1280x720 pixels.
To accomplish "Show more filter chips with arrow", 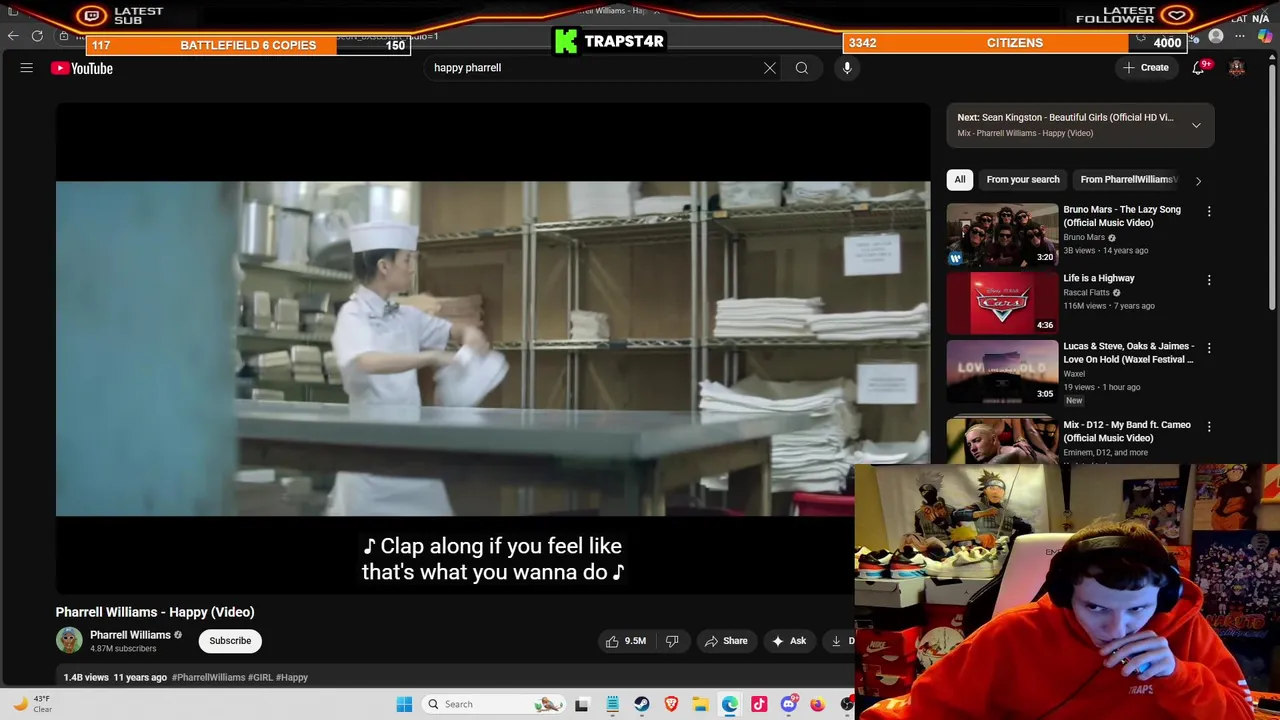I will (1198, 180).
